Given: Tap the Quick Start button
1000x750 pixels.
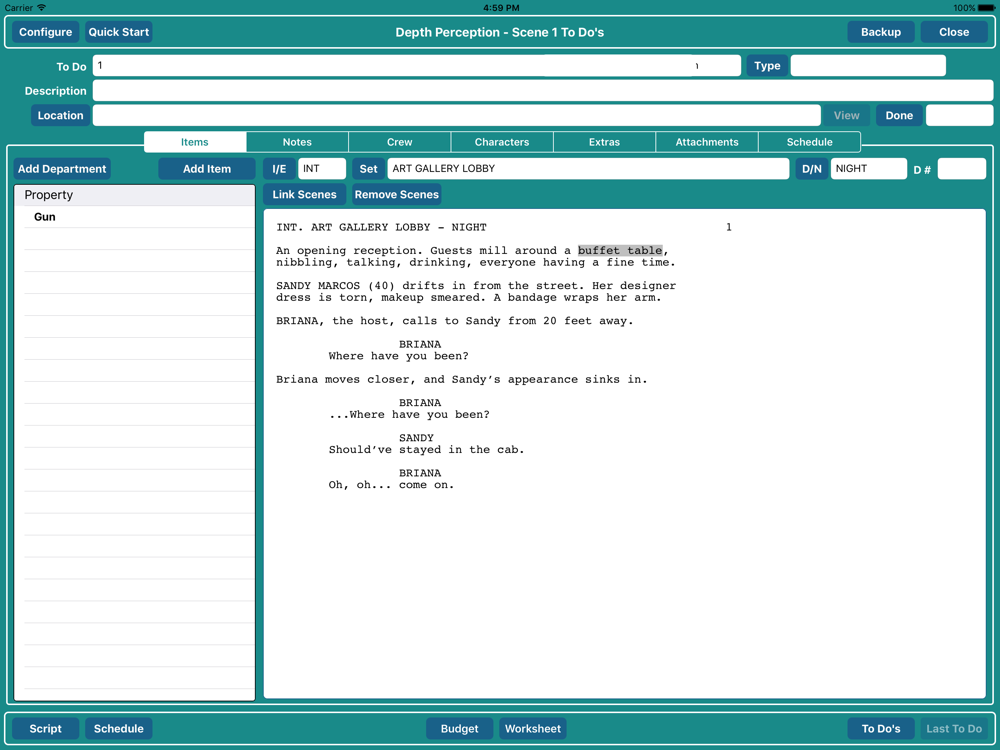Looking at the screenshot, I should 119,32.
